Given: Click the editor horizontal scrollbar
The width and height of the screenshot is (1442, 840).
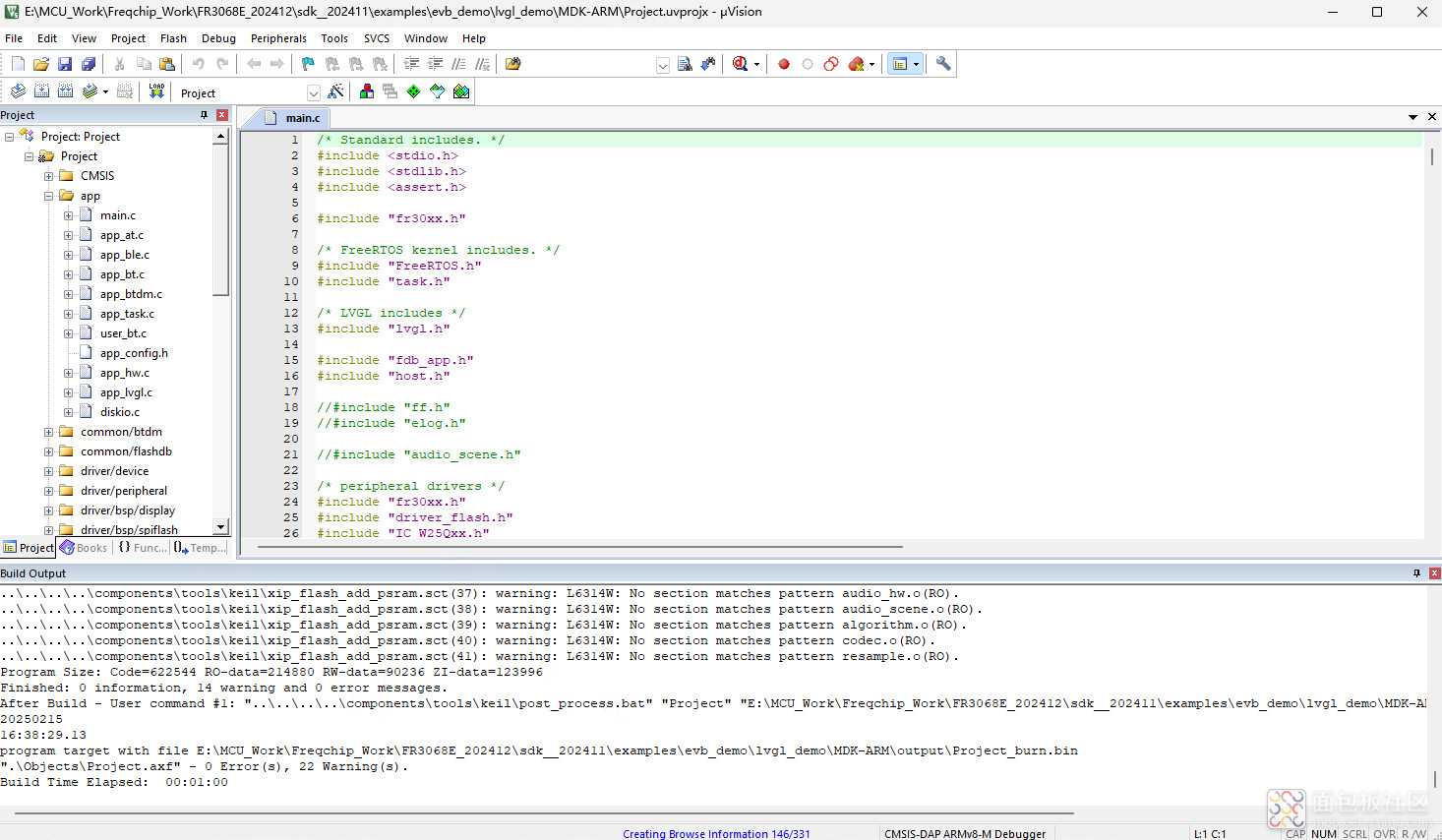Looking at the screenshot, I should 579,547.
